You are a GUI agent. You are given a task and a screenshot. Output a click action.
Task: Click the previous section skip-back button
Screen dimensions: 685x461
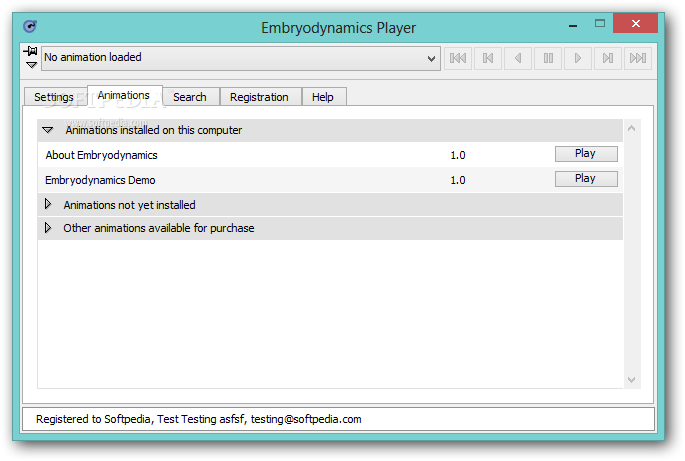tap(488, 58)
